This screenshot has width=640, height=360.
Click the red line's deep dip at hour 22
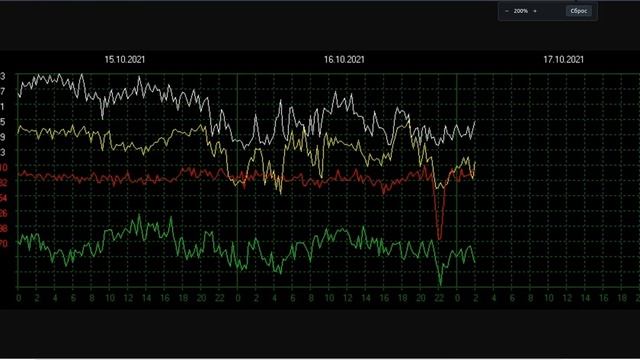pyautogui.click(x=440, y=238)
